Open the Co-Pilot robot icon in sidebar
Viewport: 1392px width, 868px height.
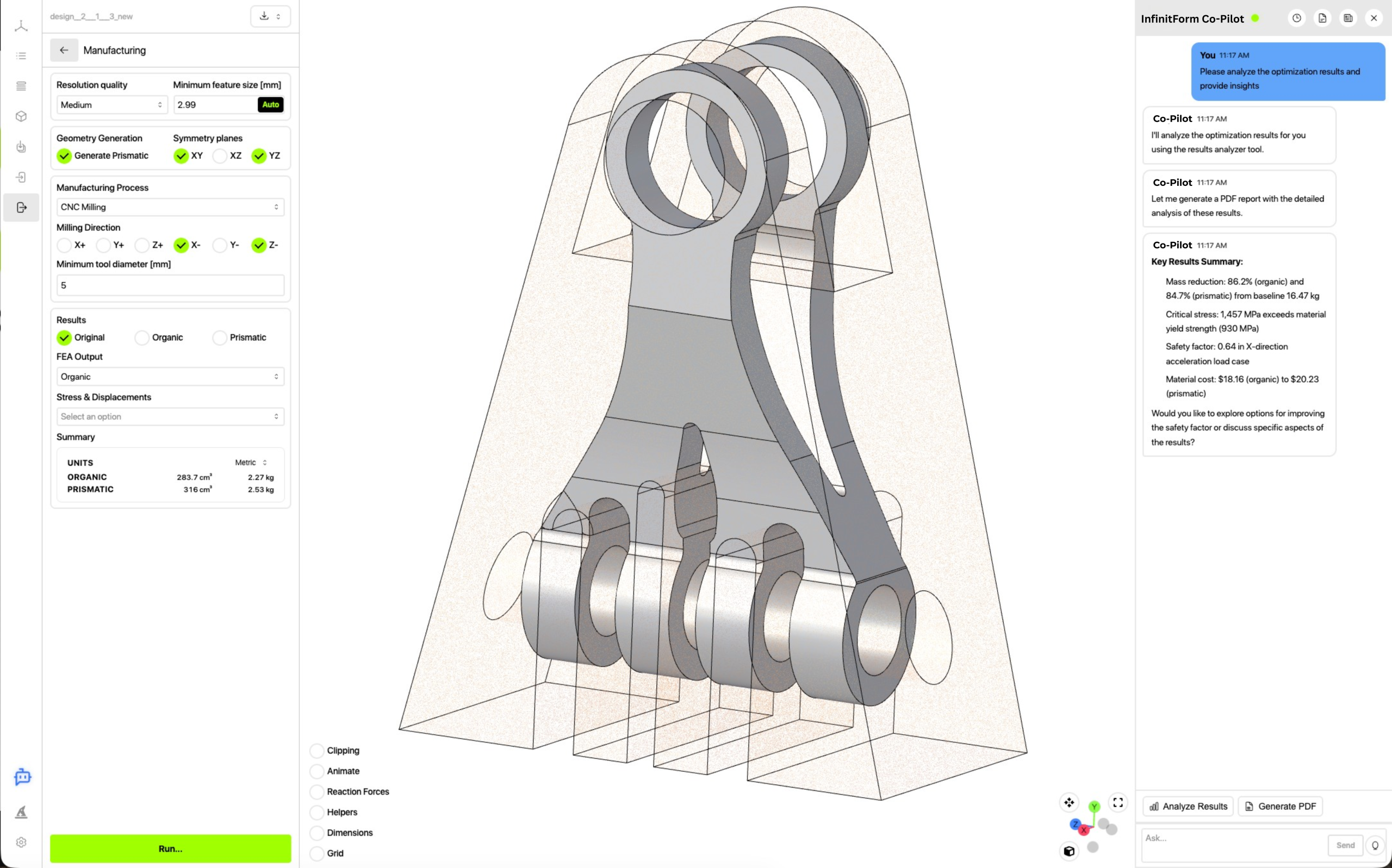22,777
